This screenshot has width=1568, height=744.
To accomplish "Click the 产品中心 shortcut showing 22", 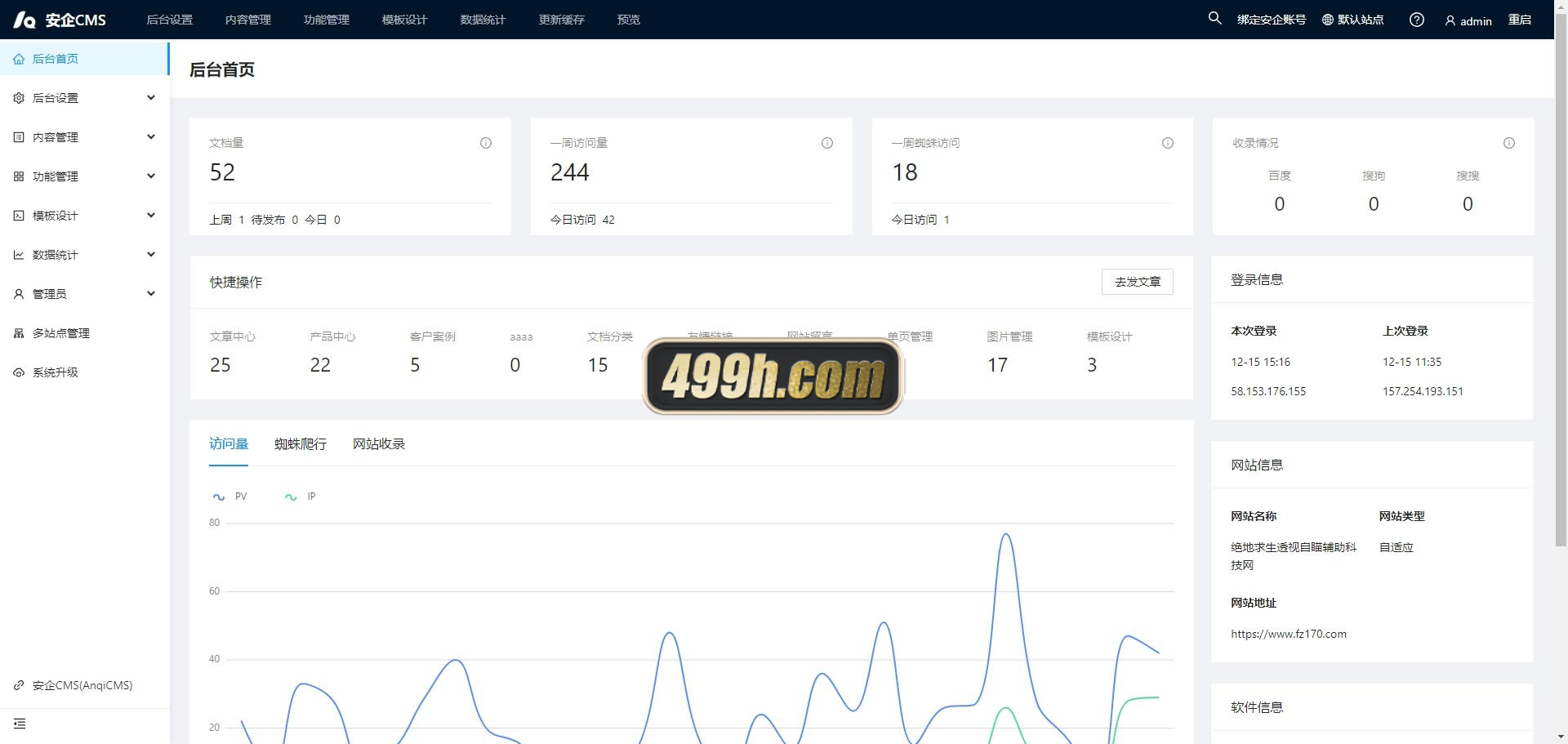I will pos(332,352).
